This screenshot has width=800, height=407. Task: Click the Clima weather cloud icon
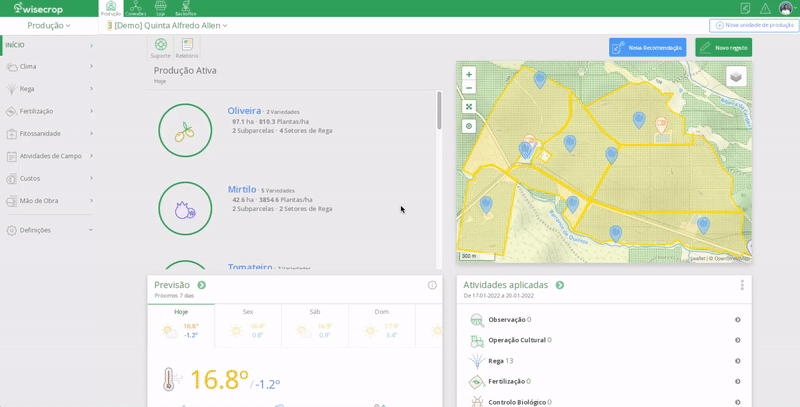click(11, 67)
